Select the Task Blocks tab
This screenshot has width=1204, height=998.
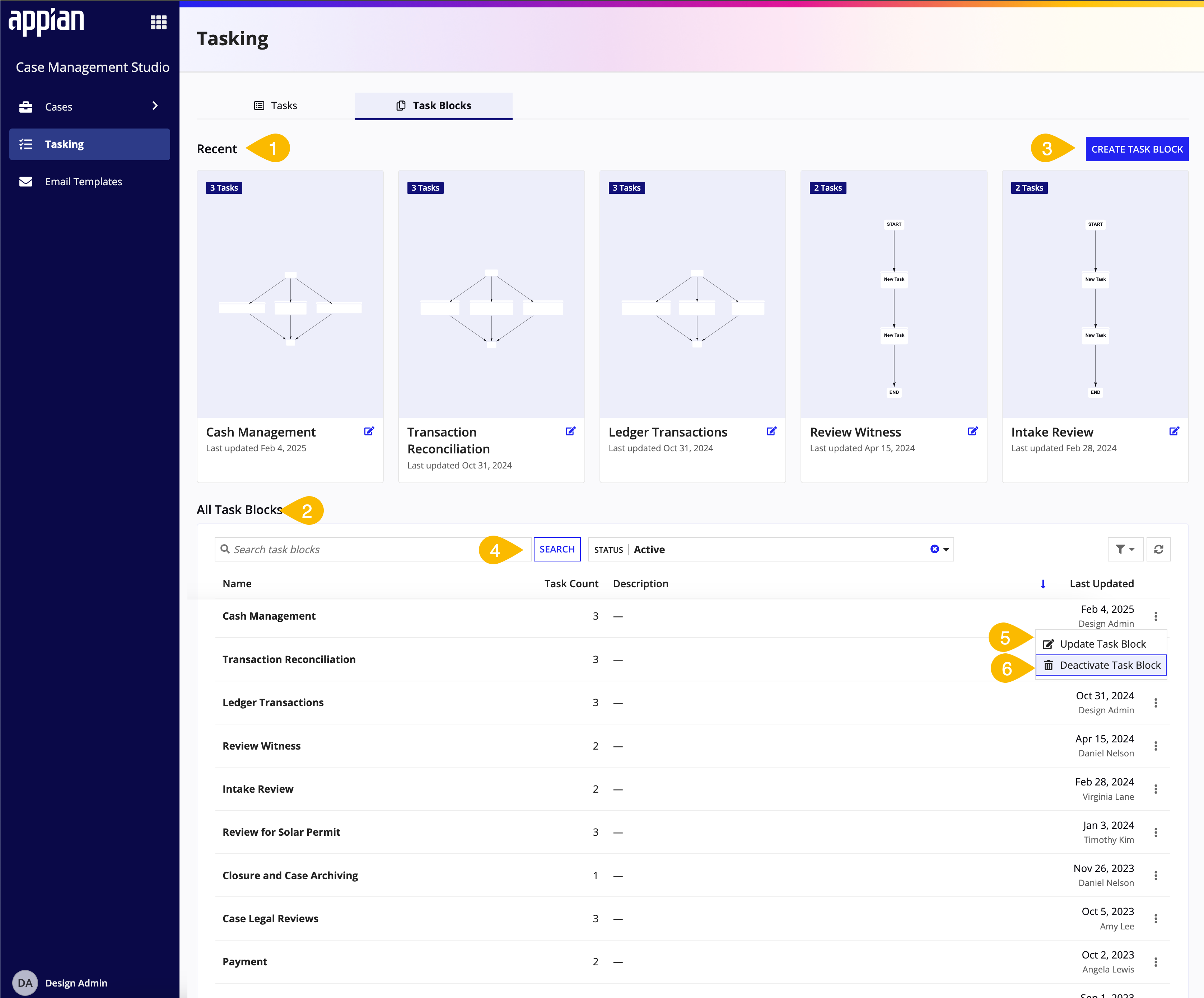[433, 106]
